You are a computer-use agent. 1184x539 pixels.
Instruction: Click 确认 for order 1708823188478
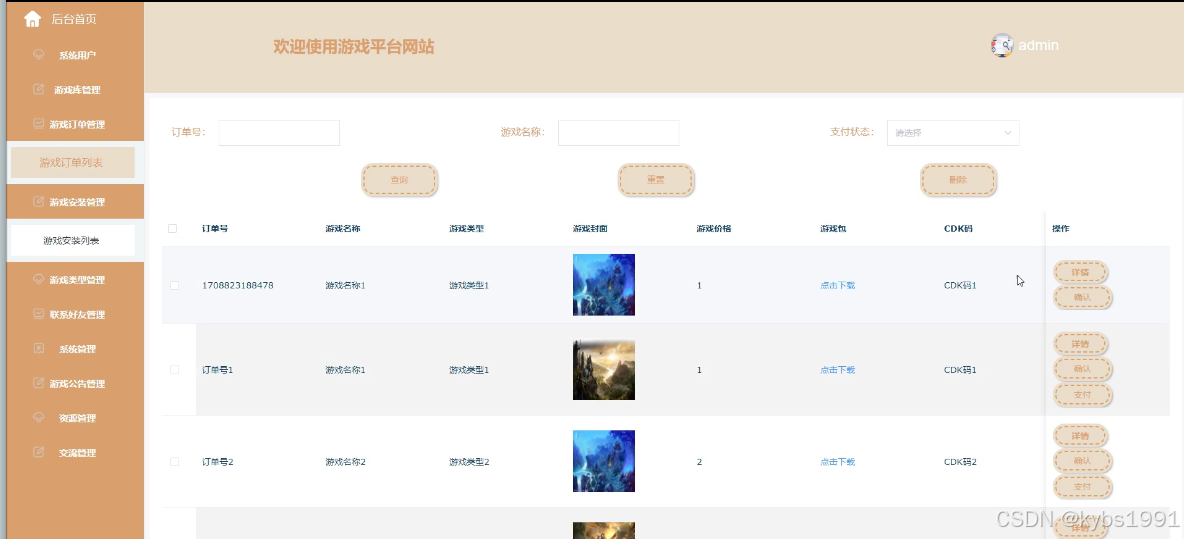(1082, 297)
